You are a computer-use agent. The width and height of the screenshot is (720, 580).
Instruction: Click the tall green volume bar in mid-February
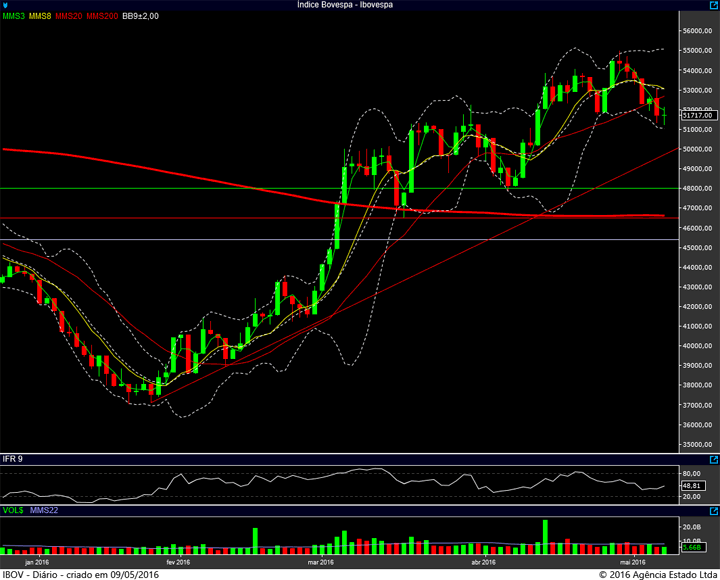tap(255, 541)
